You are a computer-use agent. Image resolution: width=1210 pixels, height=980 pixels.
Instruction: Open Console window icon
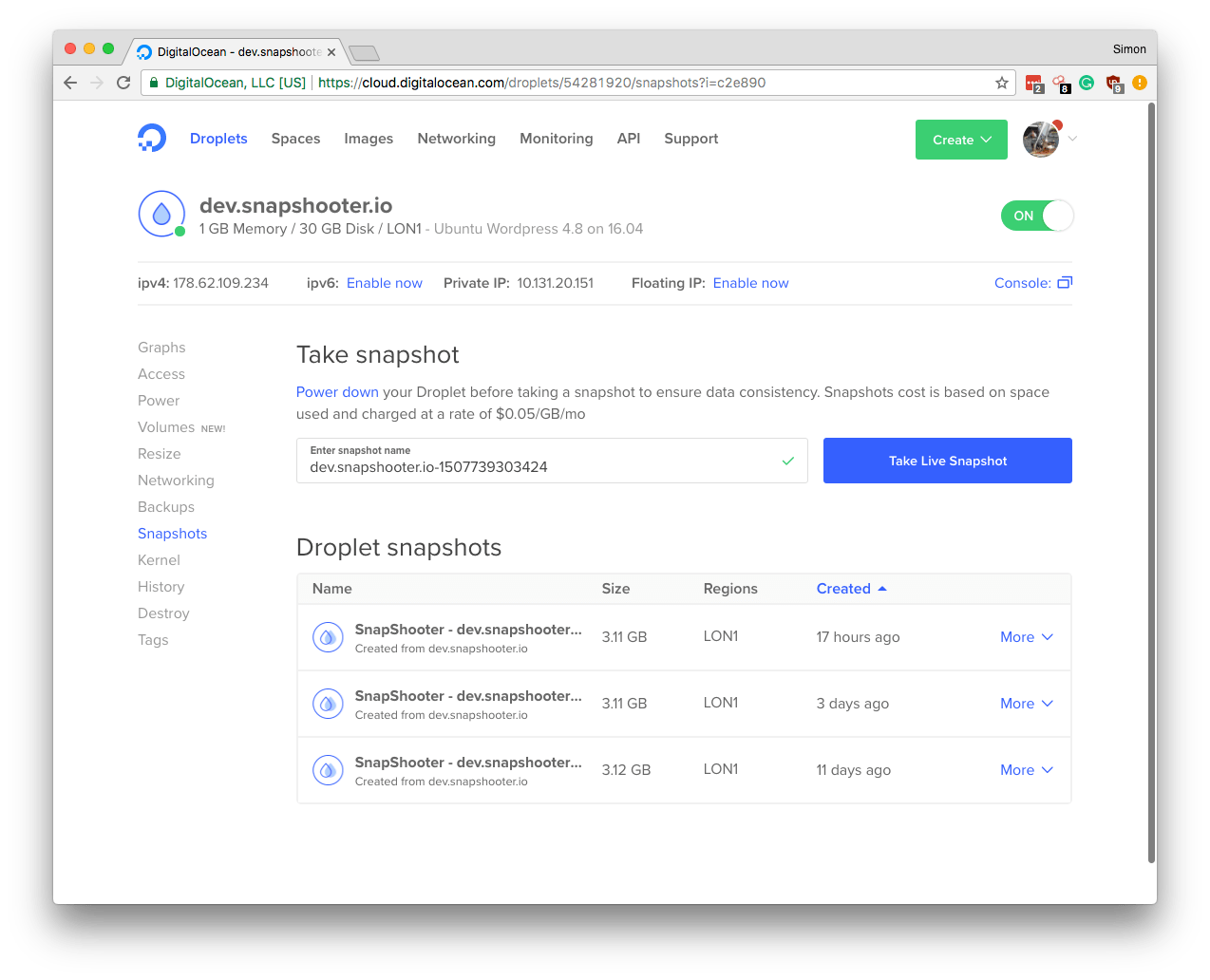[1065, 283]
